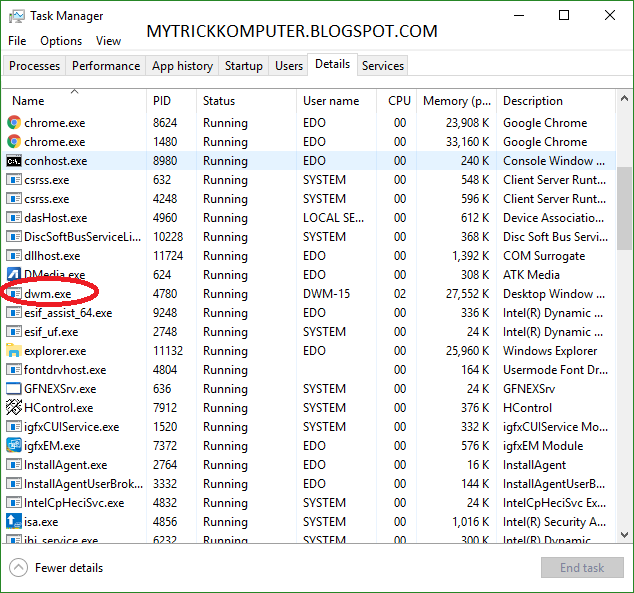Screen dimensions: 634x593
Task: Click PID value 11724
Action: [168, 256]
